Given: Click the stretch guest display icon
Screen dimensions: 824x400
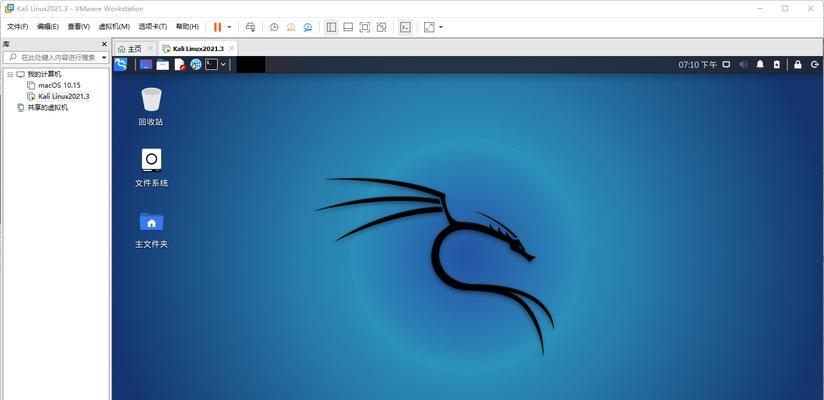Looking at the screenshot, I should [429, 27].
